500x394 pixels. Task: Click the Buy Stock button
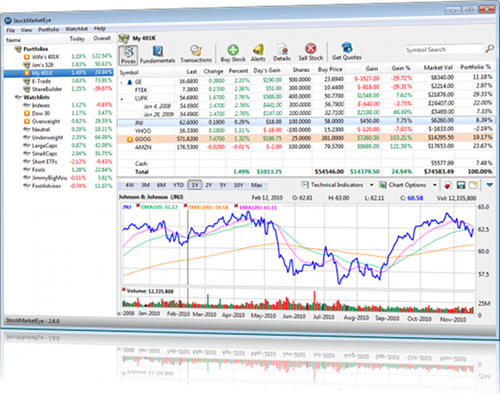coord(233,53)
